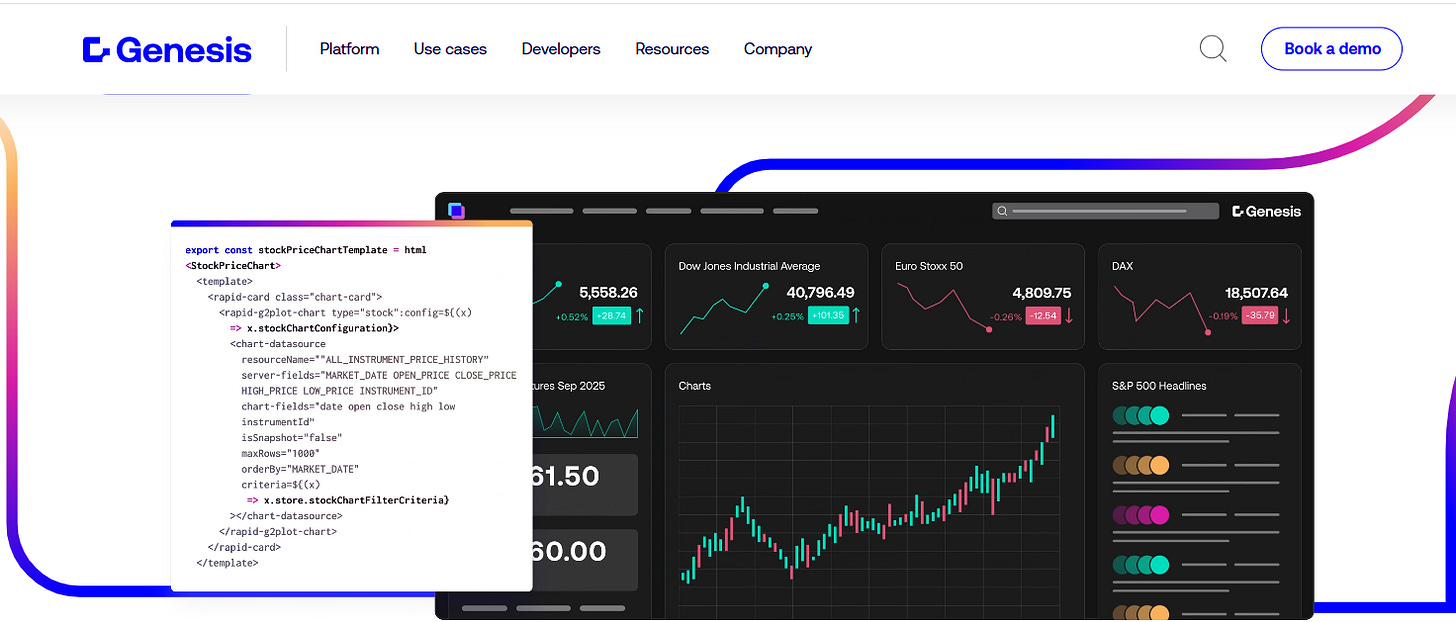
Task: Click the -12.54 red badge
Action: pos(1043,316)
